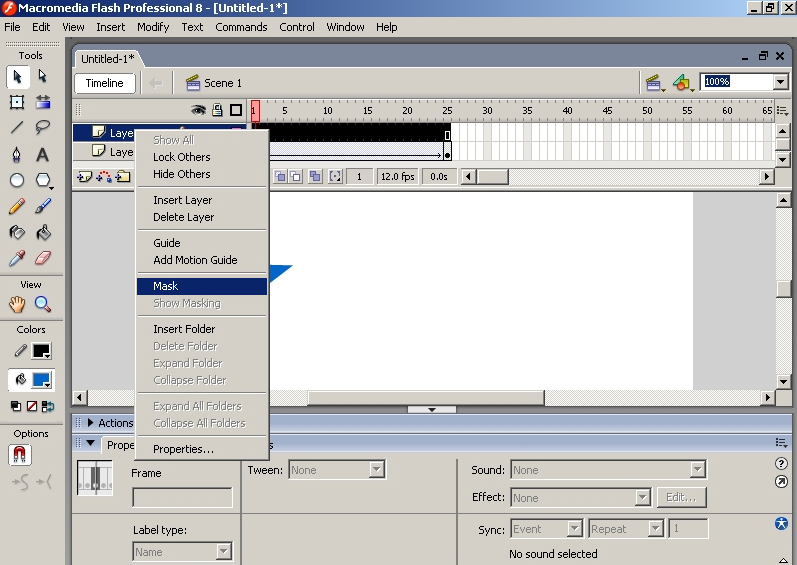This screenshot has height=565, width=797.
Task: Click the Smooth option icon
Action: 20,482
